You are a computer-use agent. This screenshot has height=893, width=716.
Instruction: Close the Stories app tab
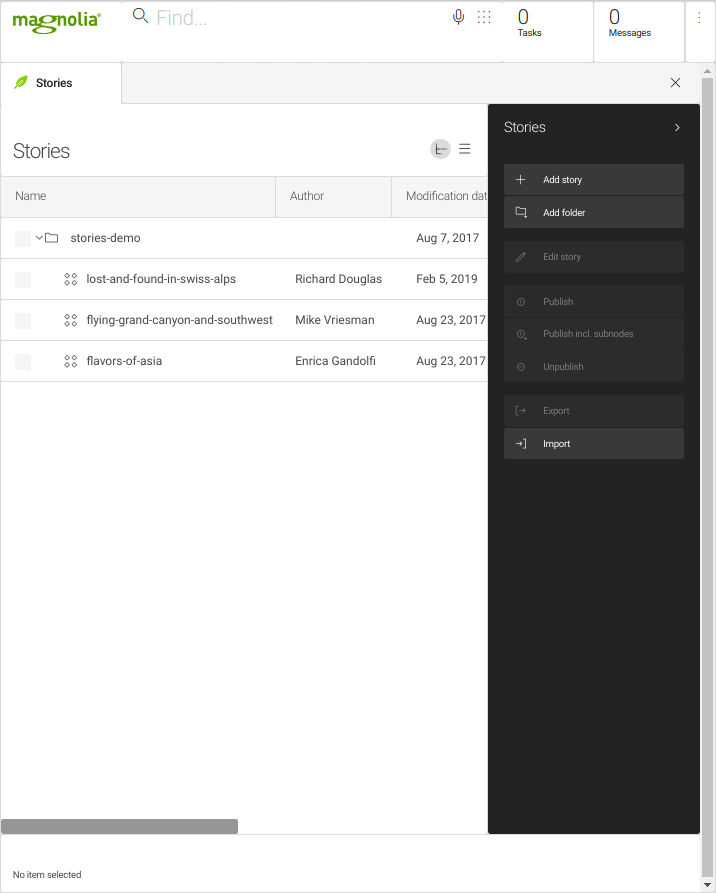pyautogui.click(x=676, y=83)
